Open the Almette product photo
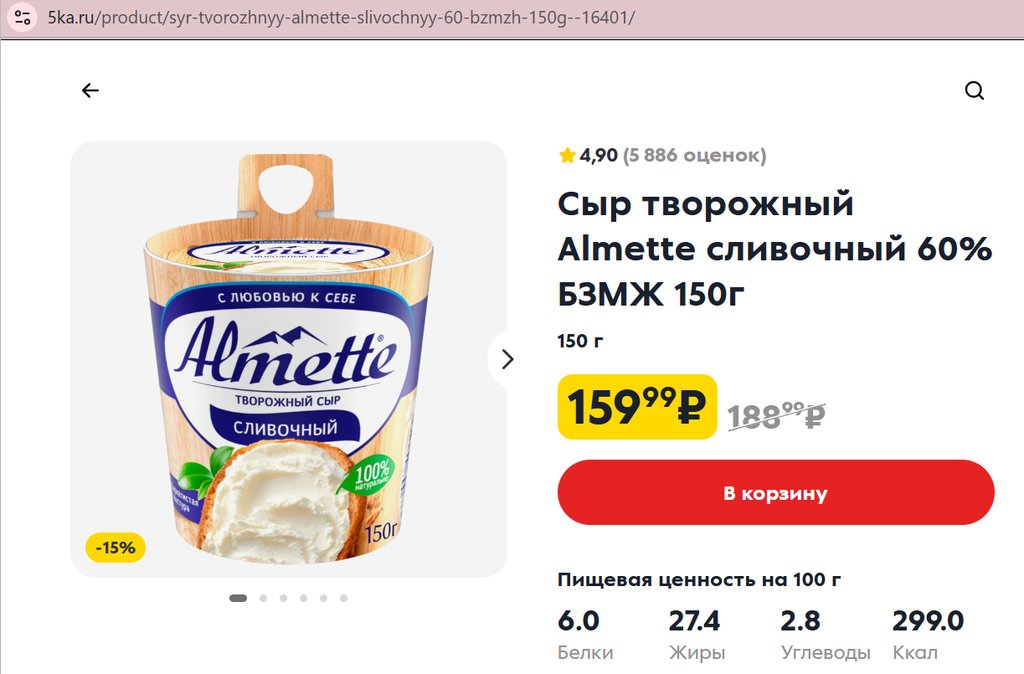The image size is (1024, 674). pos(289,358)
